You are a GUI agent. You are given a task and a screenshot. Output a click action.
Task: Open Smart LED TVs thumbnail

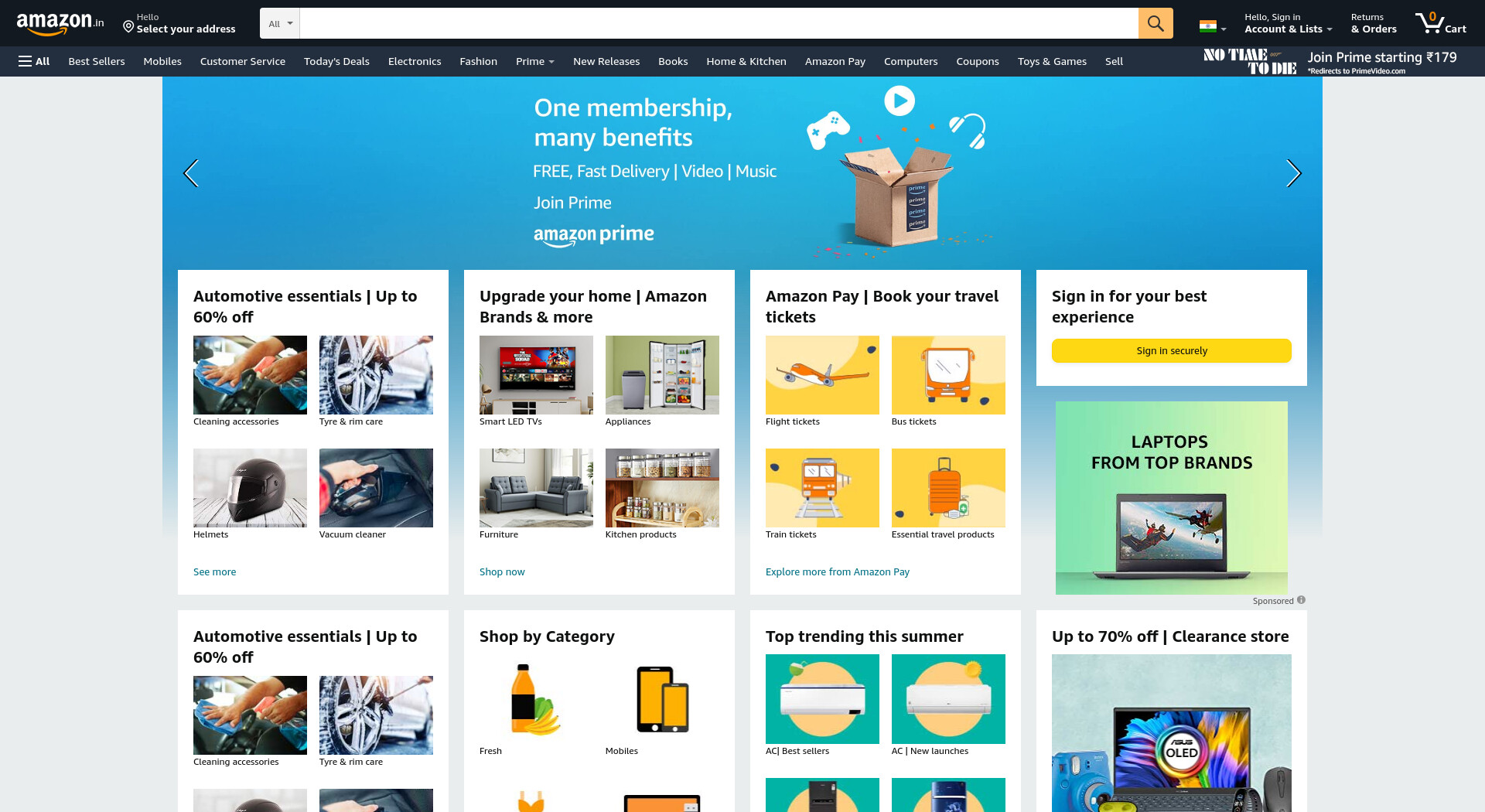(536, 375)
